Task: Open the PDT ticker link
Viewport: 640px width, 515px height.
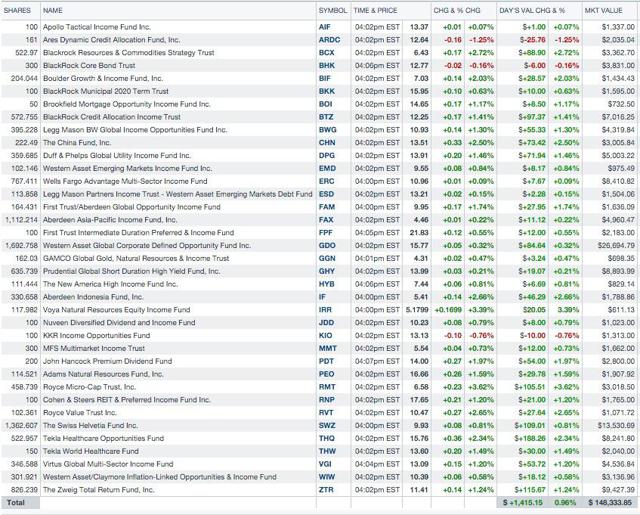Action: tap(326, 361)
